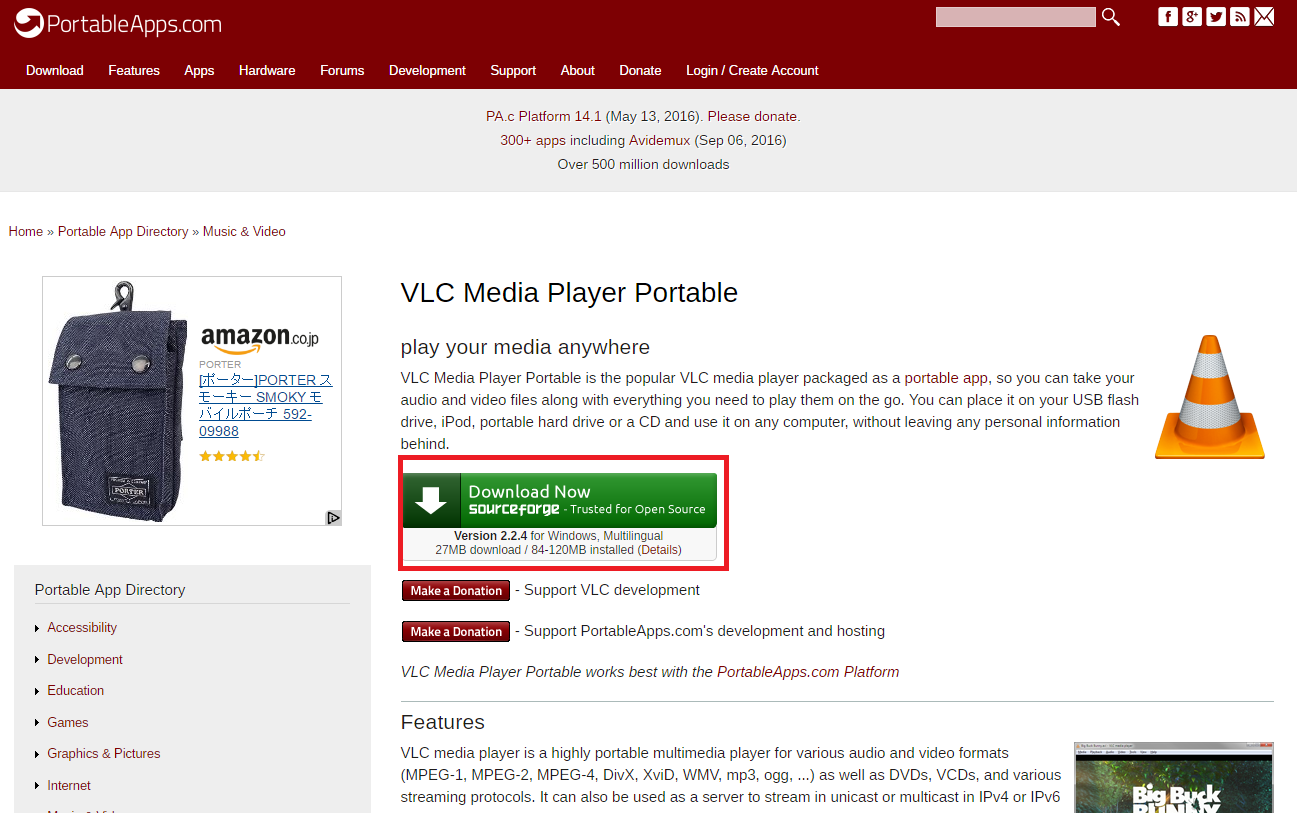1297x813 pixels.
Task: Open the Facebook social icon
Action: pos(1167,16)
